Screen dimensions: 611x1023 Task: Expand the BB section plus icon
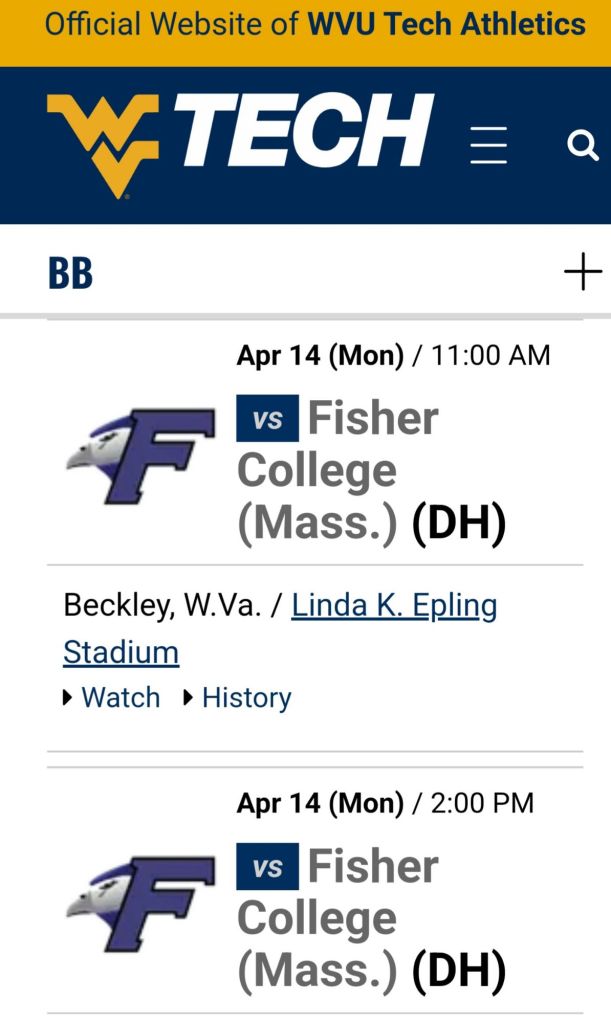[582, 272]
